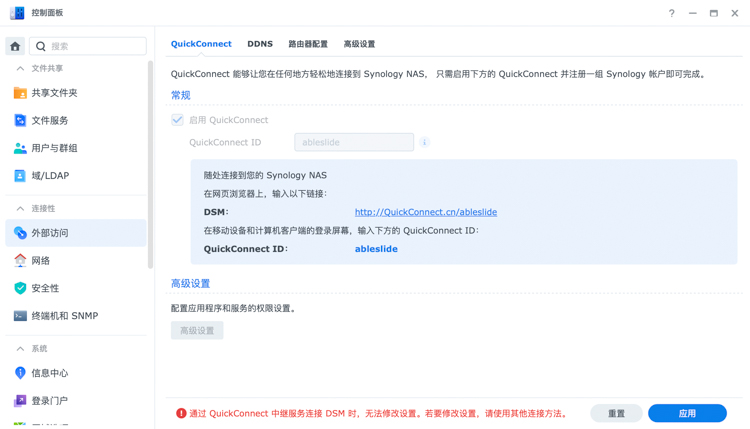Click the 常规 section heading

tap(181, 95)
